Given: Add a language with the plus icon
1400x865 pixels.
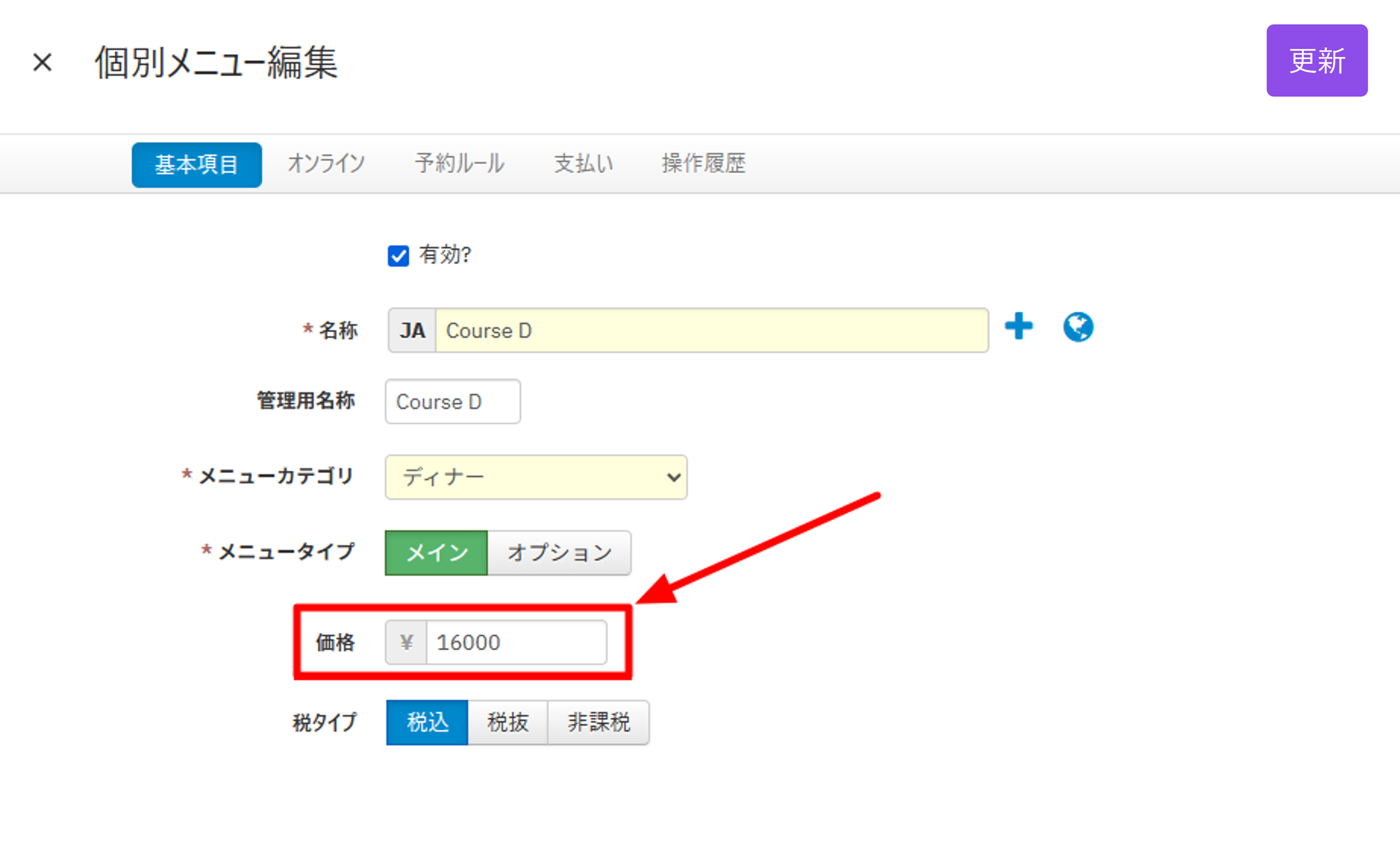Looking at the screenshot, I should [x=1018, y=326].
